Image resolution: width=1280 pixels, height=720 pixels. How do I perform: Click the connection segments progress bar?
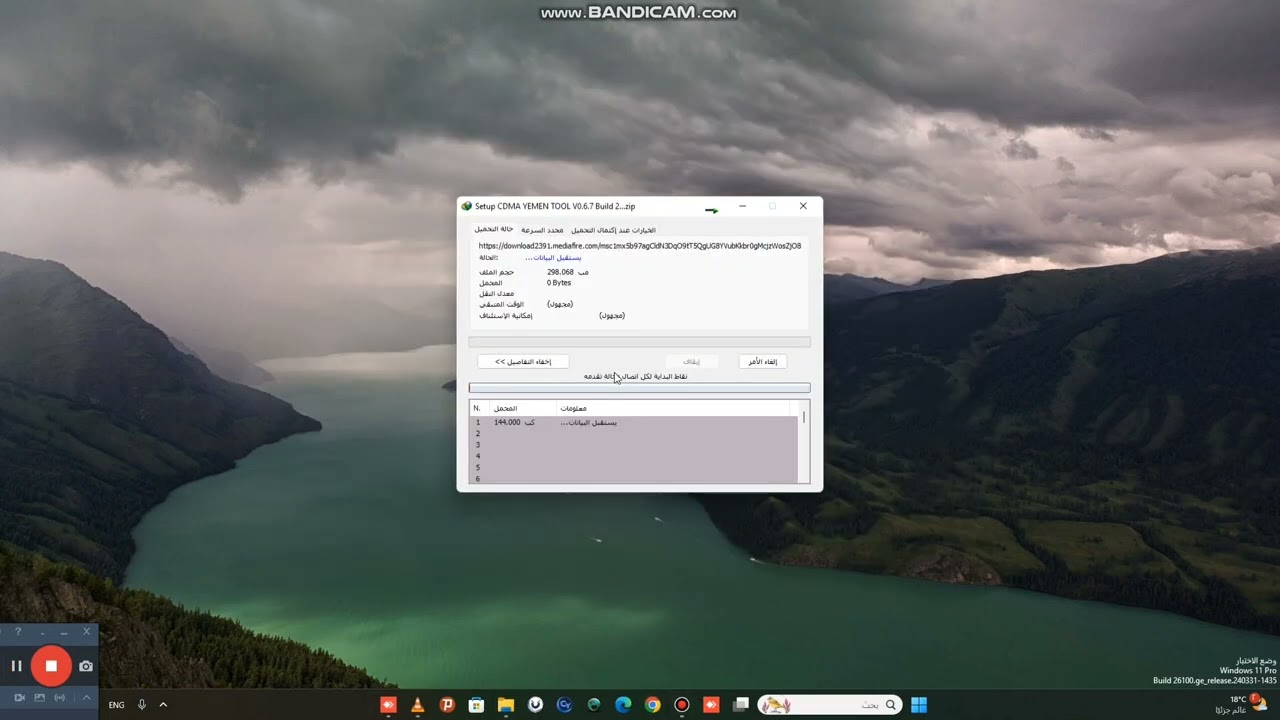[x=639, y=388]
